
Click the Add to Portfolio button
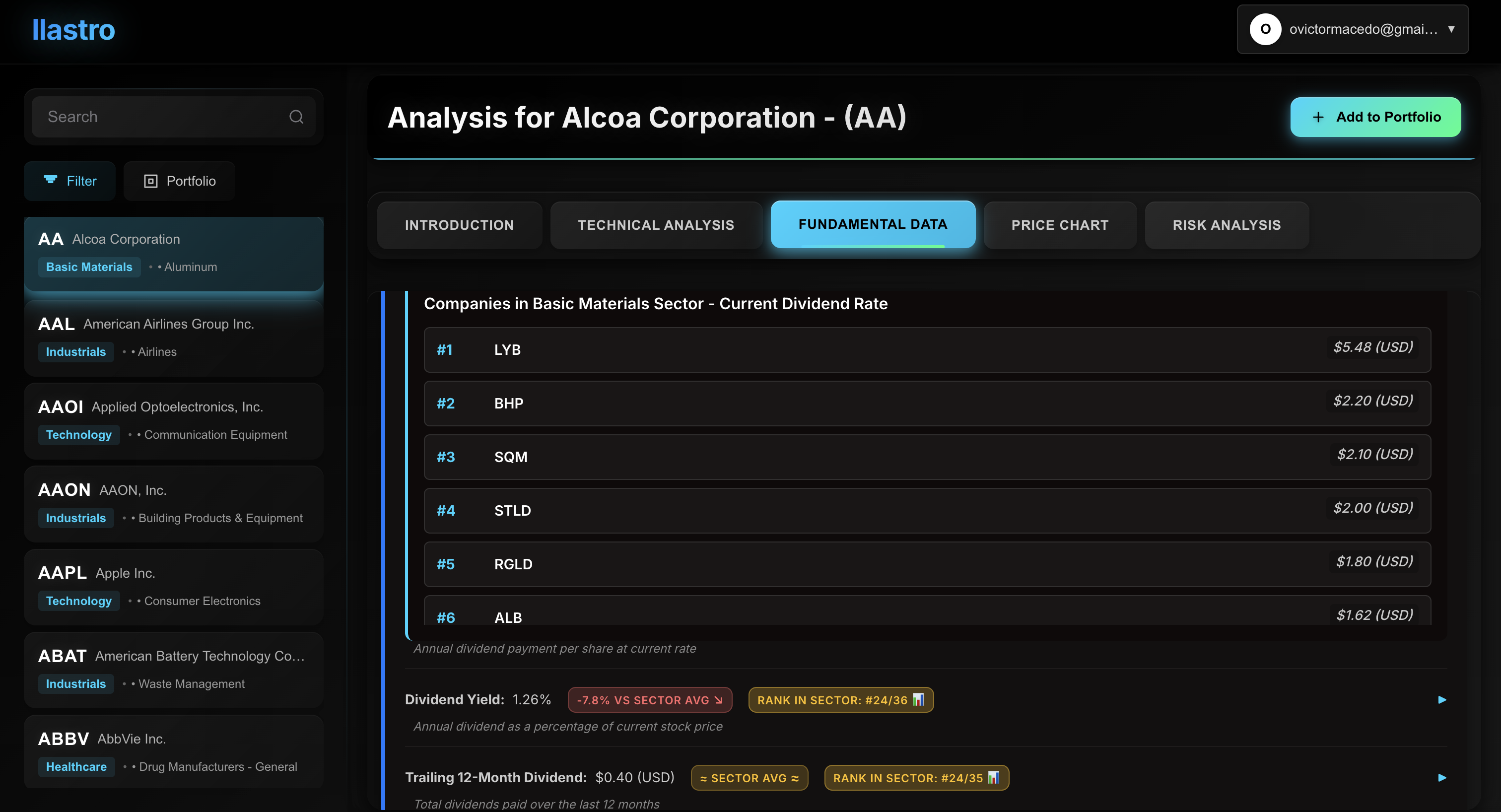click(1375, 117)
